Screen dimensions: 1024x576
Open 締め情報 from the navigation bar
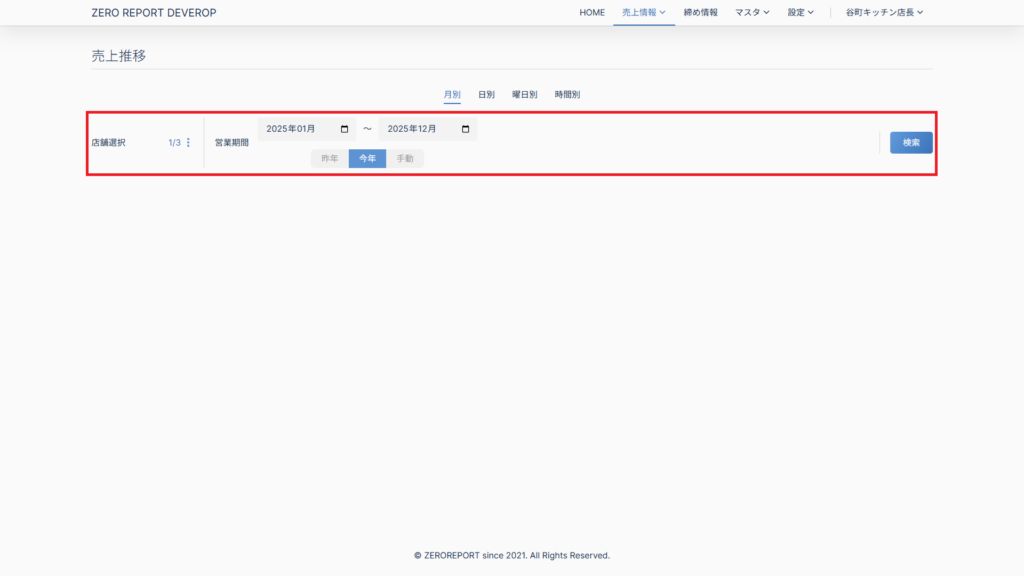tap(700, 12)
